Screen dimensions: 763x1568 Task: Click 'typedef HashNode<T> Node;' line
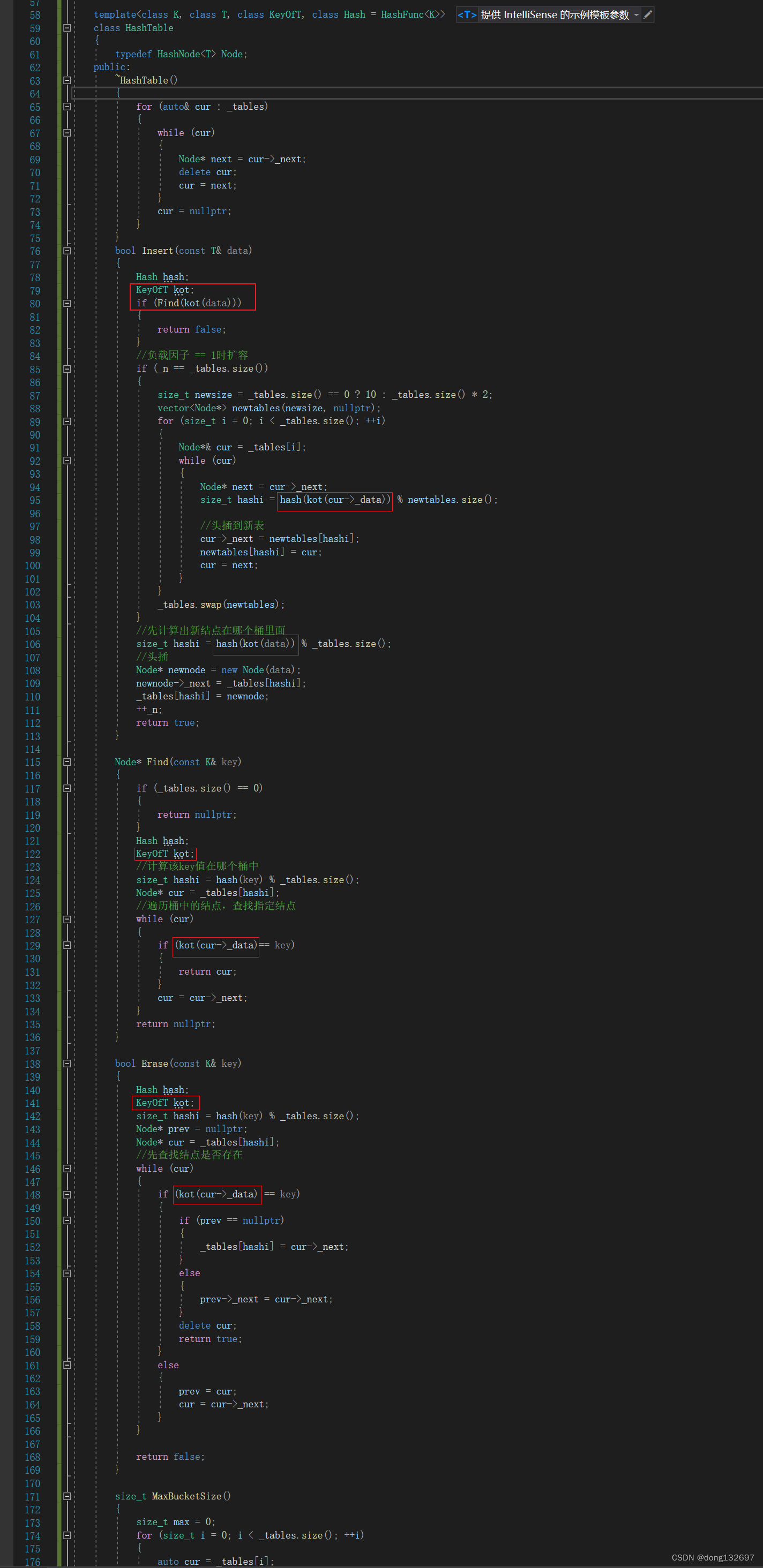[182, 54]
